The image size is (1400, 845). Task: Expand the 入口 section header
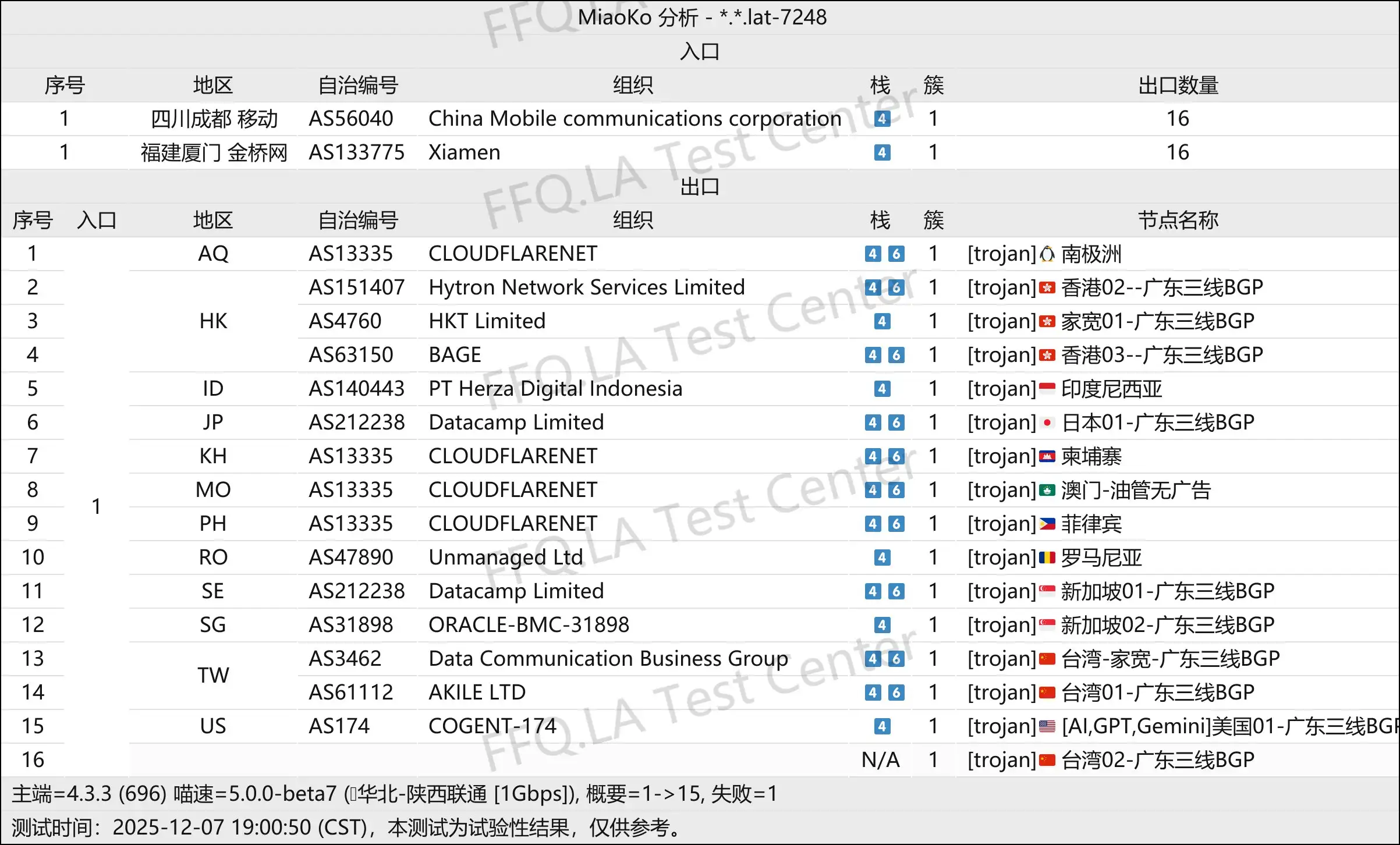pos(700,51)
